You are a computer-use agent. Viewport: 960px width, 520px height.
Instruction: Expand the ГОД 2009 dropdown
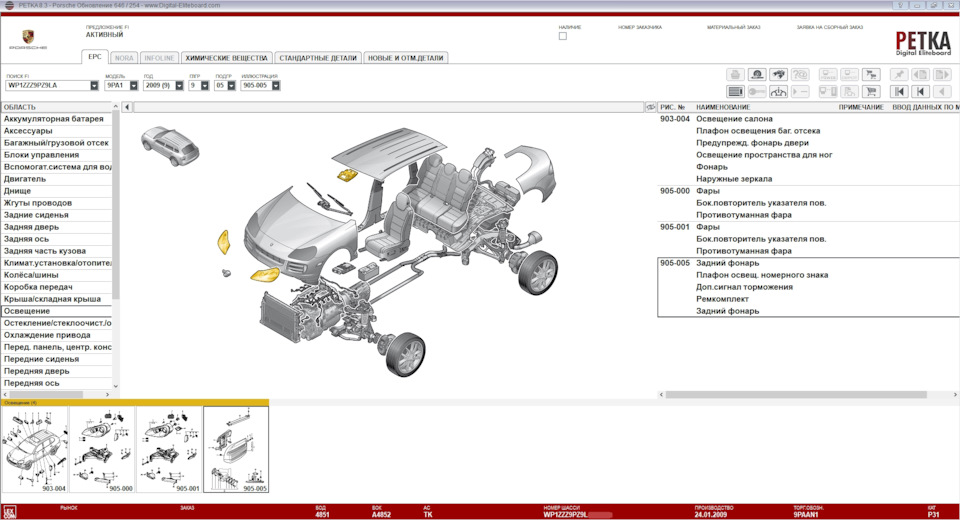click(179, 86)
